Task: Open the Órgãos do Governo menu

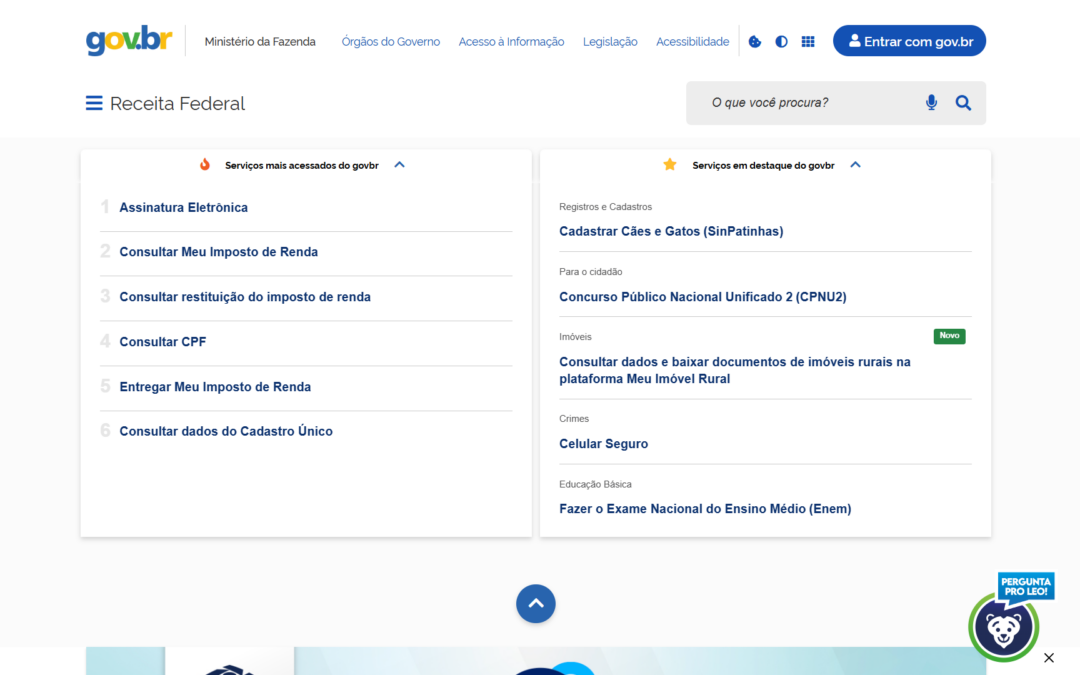Action: pyautogui.click(x=390, y=41)
